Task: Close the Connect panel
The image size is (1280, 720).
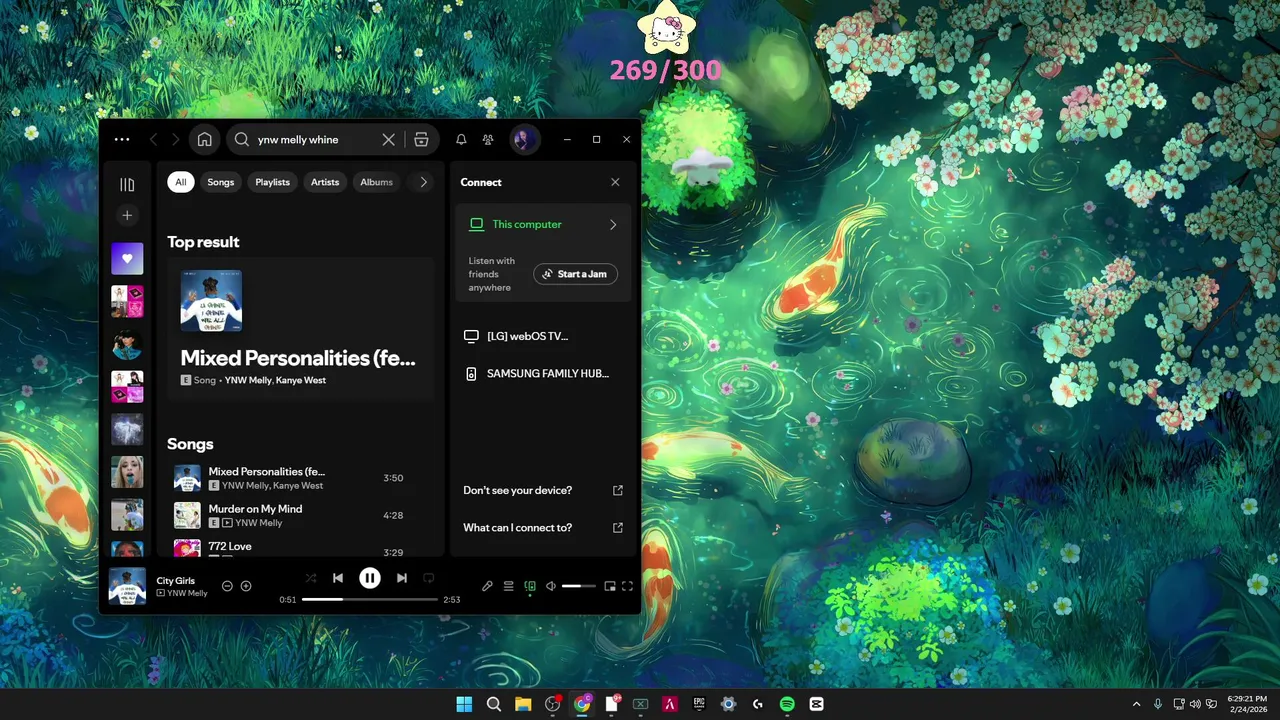Action: pyautogui.click(x=615, y=182)
